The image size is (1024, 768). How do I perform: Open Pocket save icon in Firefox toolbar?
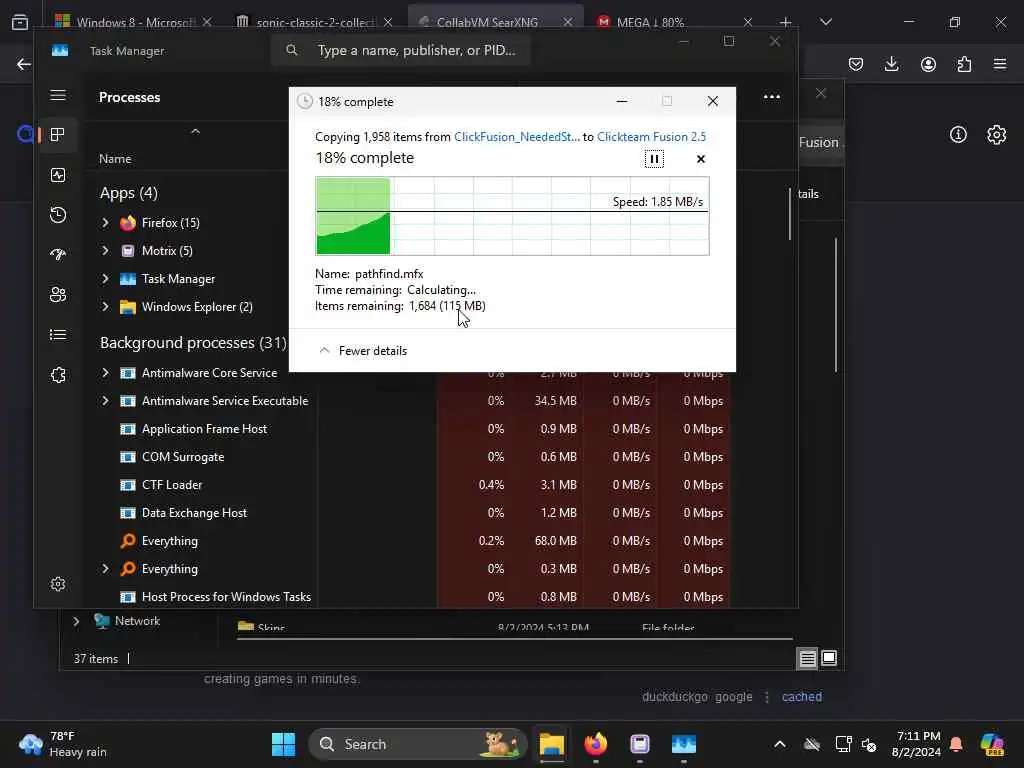(x=856, y=64)
